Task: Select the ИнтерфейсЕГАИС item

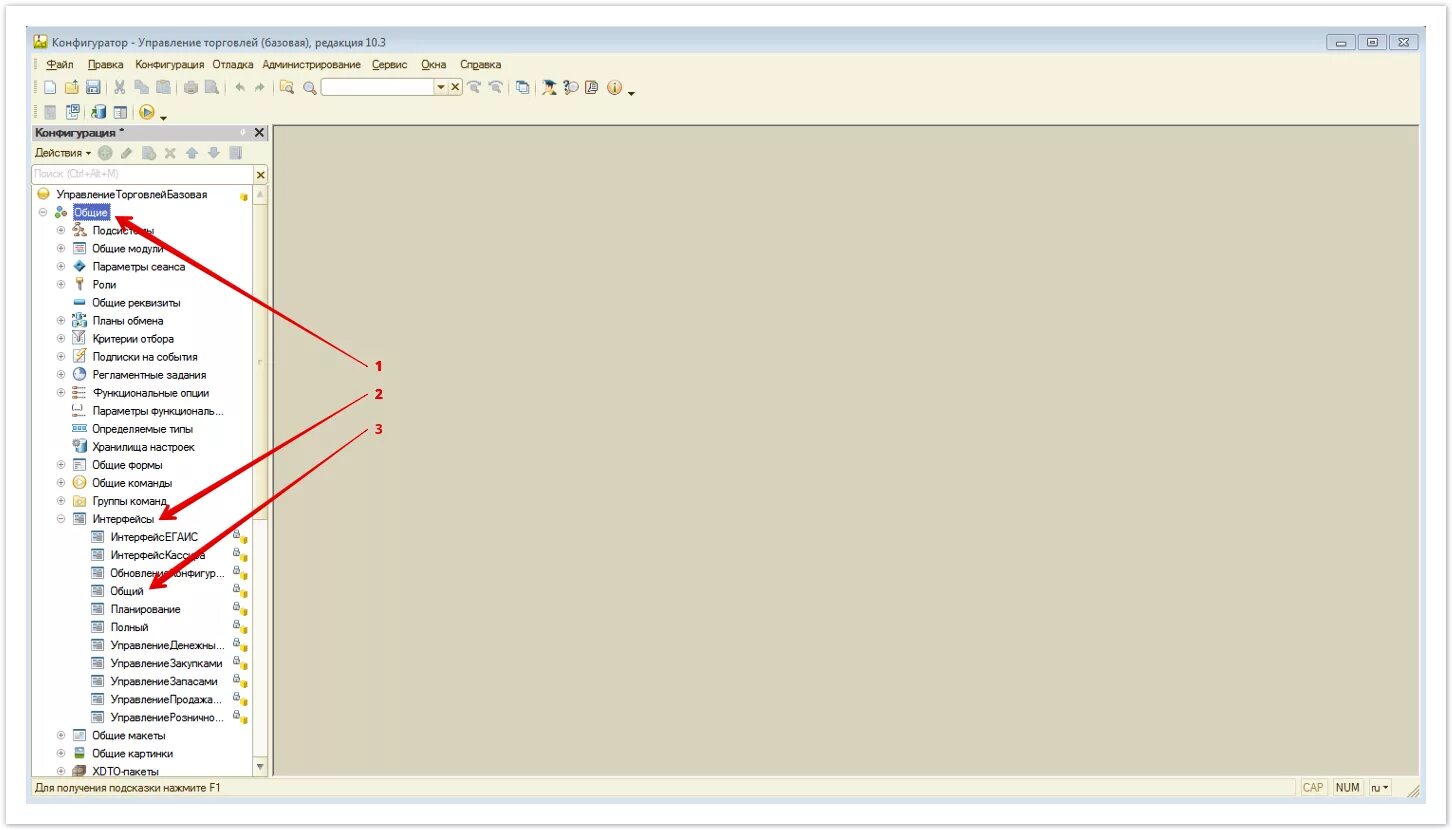Action: pos(154,537)
